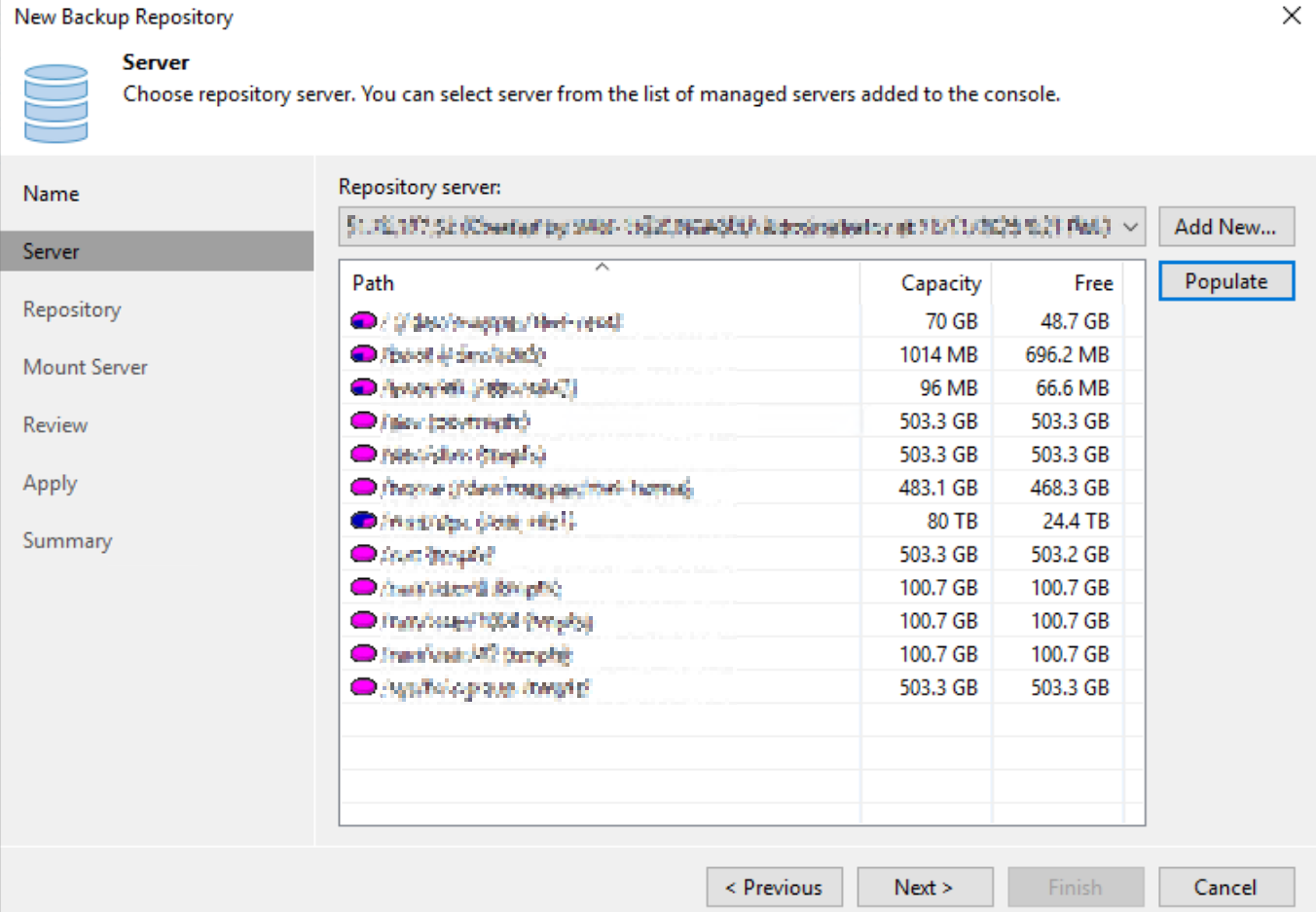Go to the Name wizard step
Image resolution: width=1316 pixels, height=912 pixels.
click(52, 194)
